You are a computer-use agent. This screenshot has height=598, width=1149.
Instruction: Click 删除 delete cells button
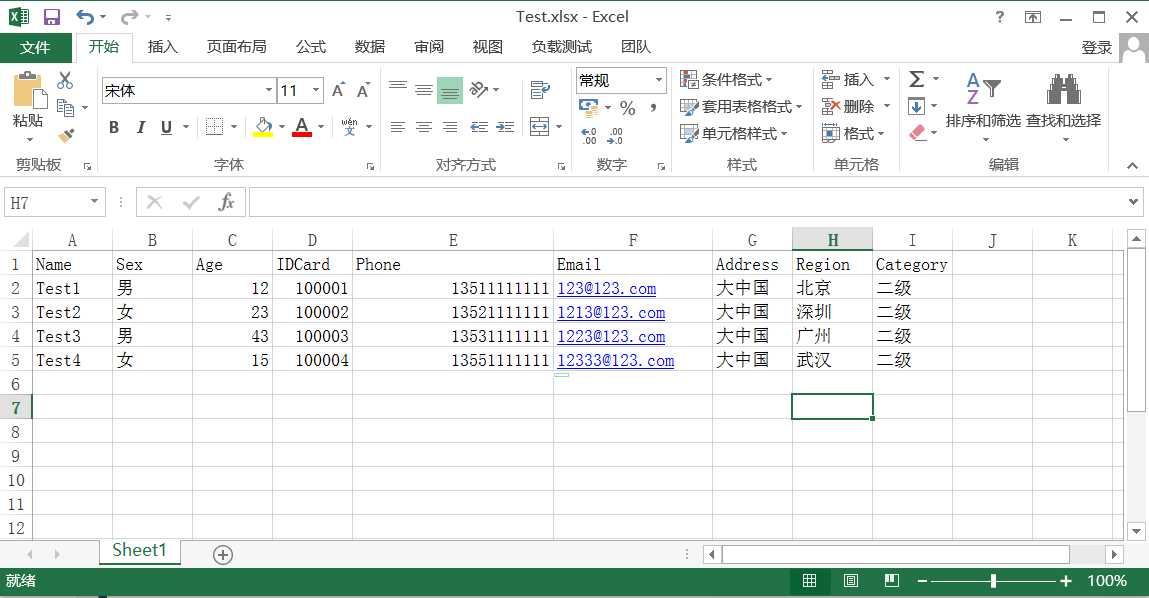click(856, 107)
